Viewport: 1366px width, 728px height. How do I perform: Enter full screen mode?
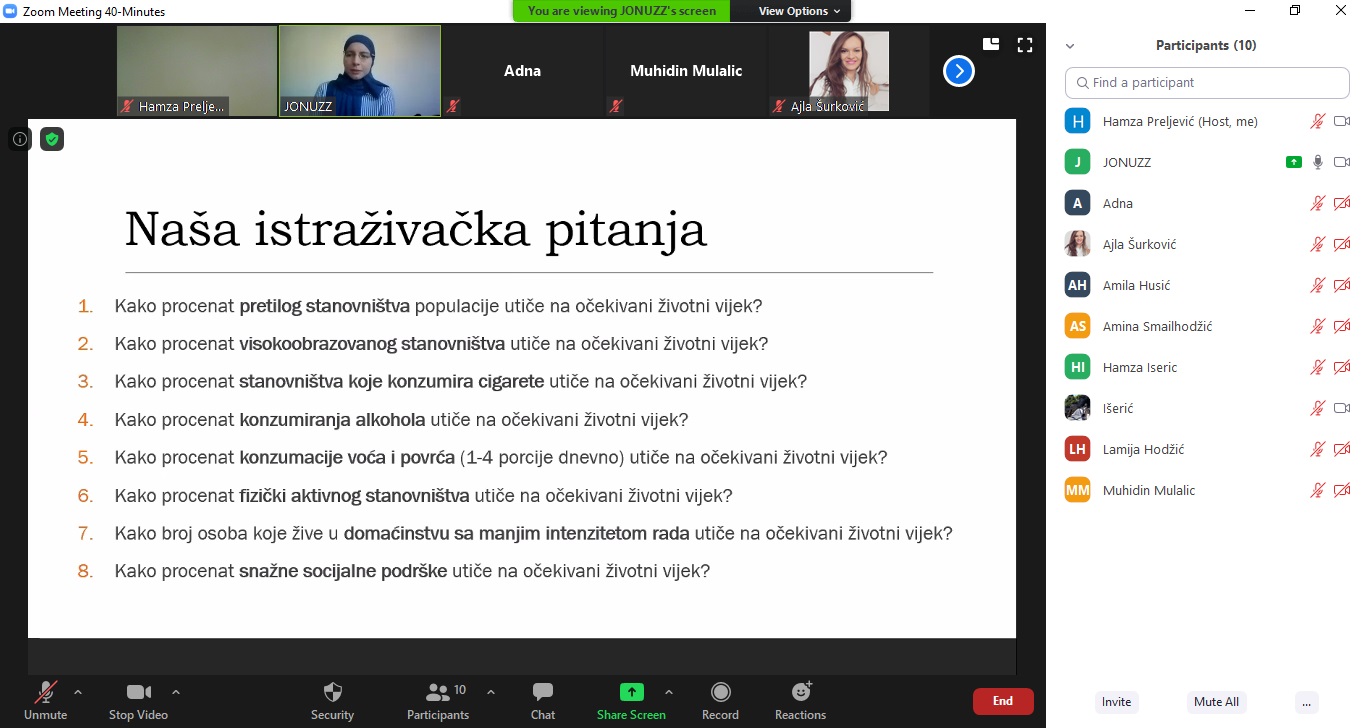click(1024, 45)
